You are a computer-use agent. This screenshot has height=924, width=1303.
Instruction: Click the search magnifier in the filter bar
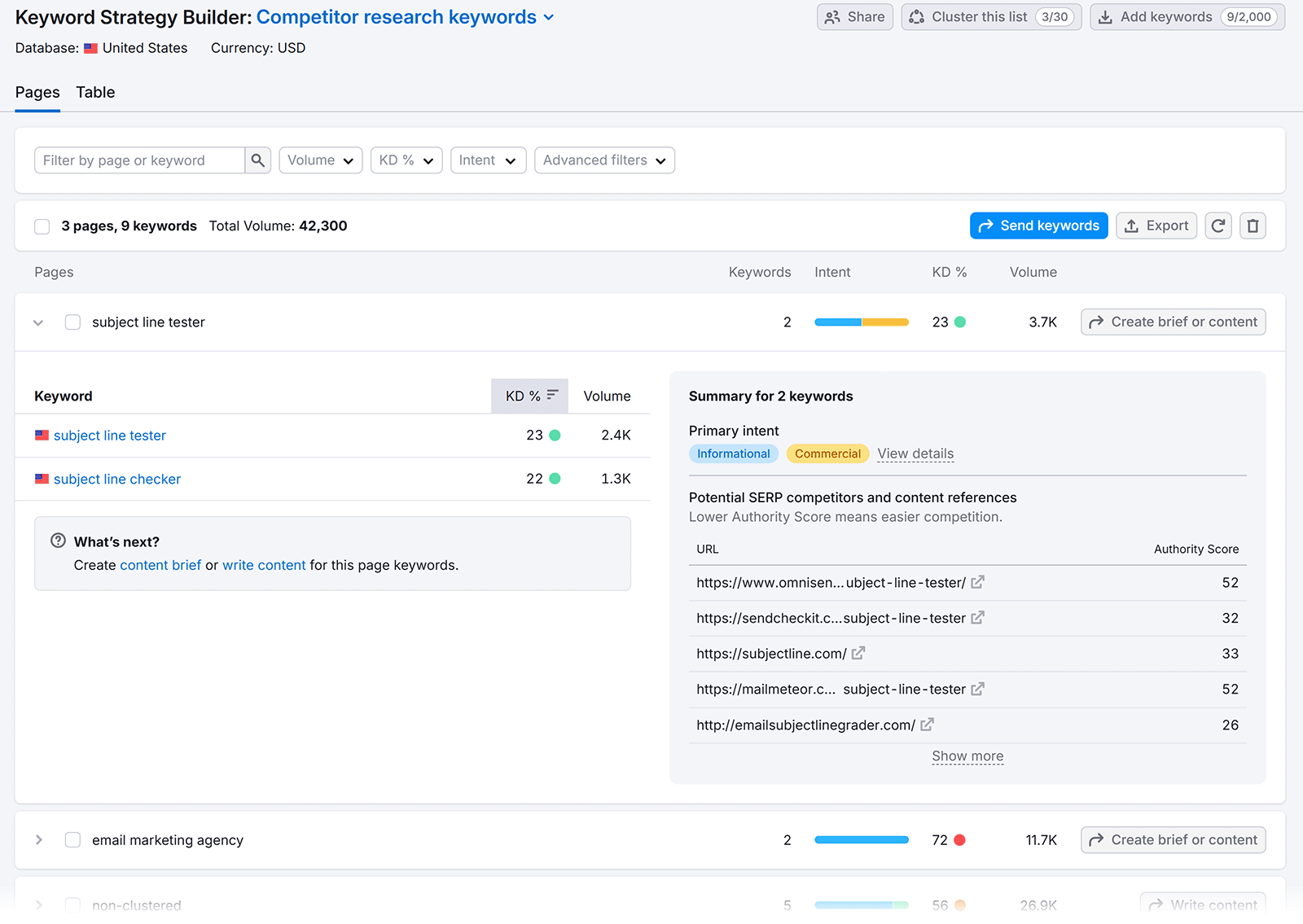click(x=257, y=160)
